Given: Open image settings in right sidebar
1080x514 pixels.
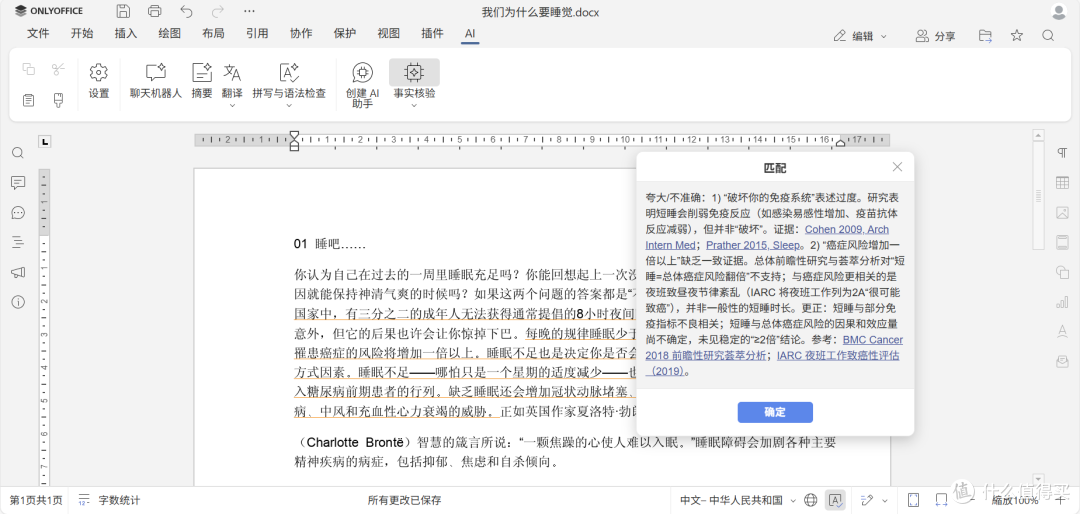Looking at the screenshot, I should coord(1062,212).
